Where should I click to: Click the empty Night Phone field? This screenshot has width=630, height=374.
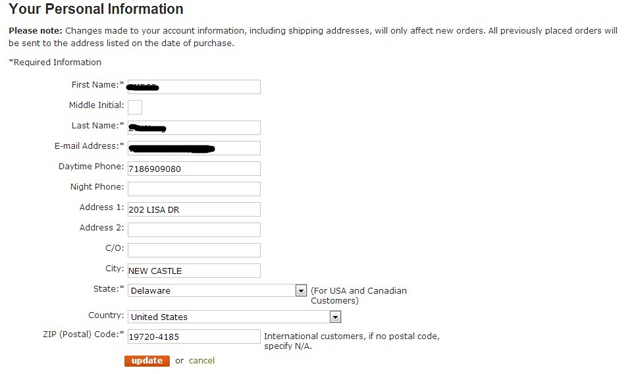tap(194, 189)
